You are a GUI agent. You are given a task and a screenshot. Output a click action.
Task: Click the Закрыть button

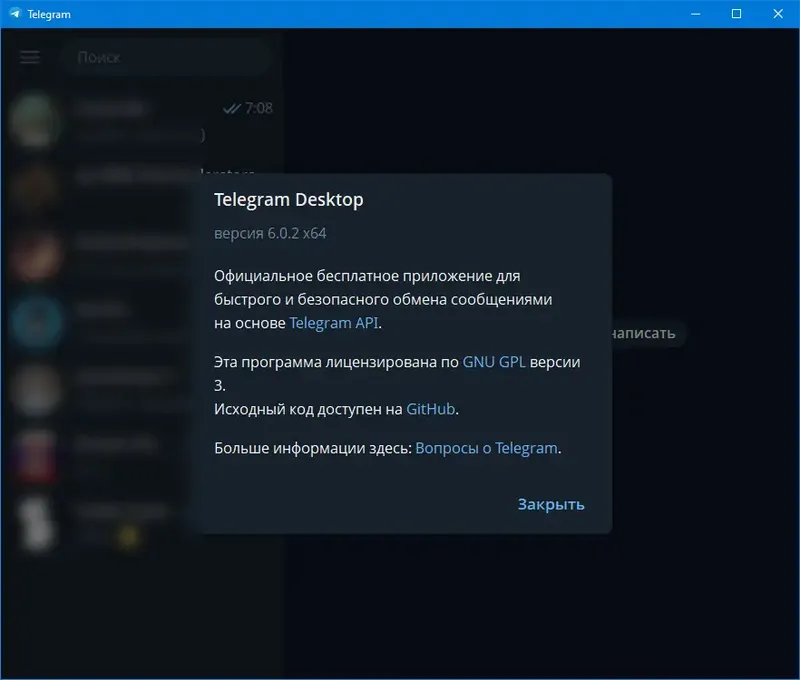pyautogui.click(x=551, y=505)
